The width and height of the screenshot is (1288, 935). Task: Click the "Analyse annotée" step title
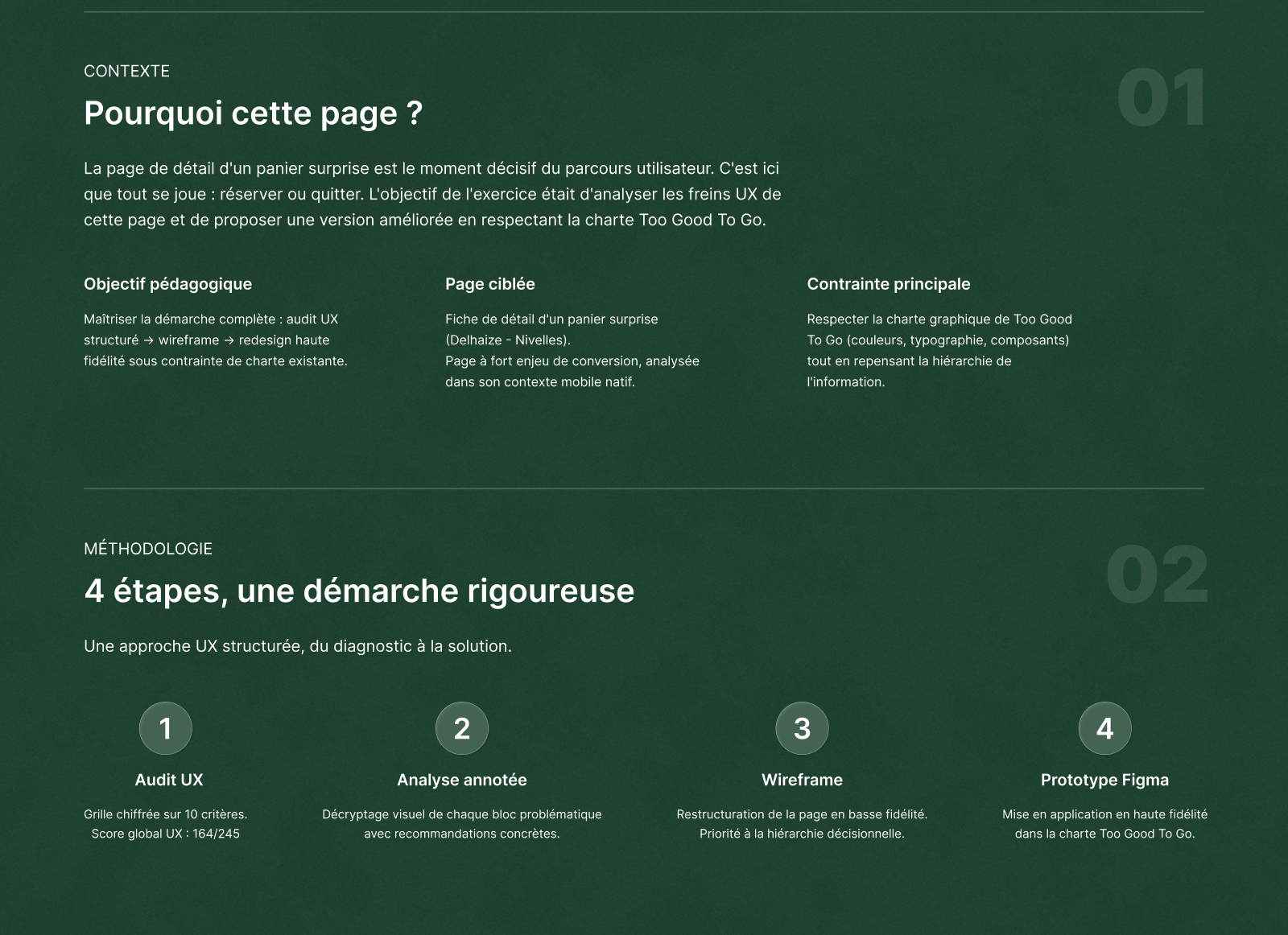[462, 780]
